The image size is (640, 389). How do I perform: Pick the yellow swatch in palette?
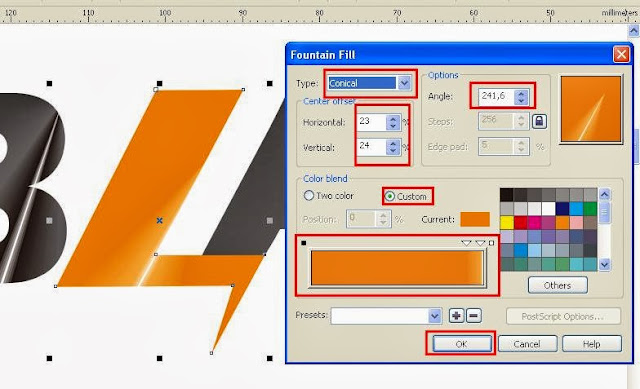click(x=507, y=222)
